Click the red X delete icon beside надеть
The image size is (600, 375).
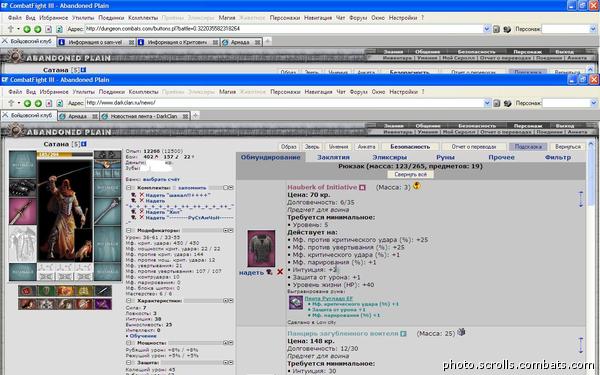[280, 272]
